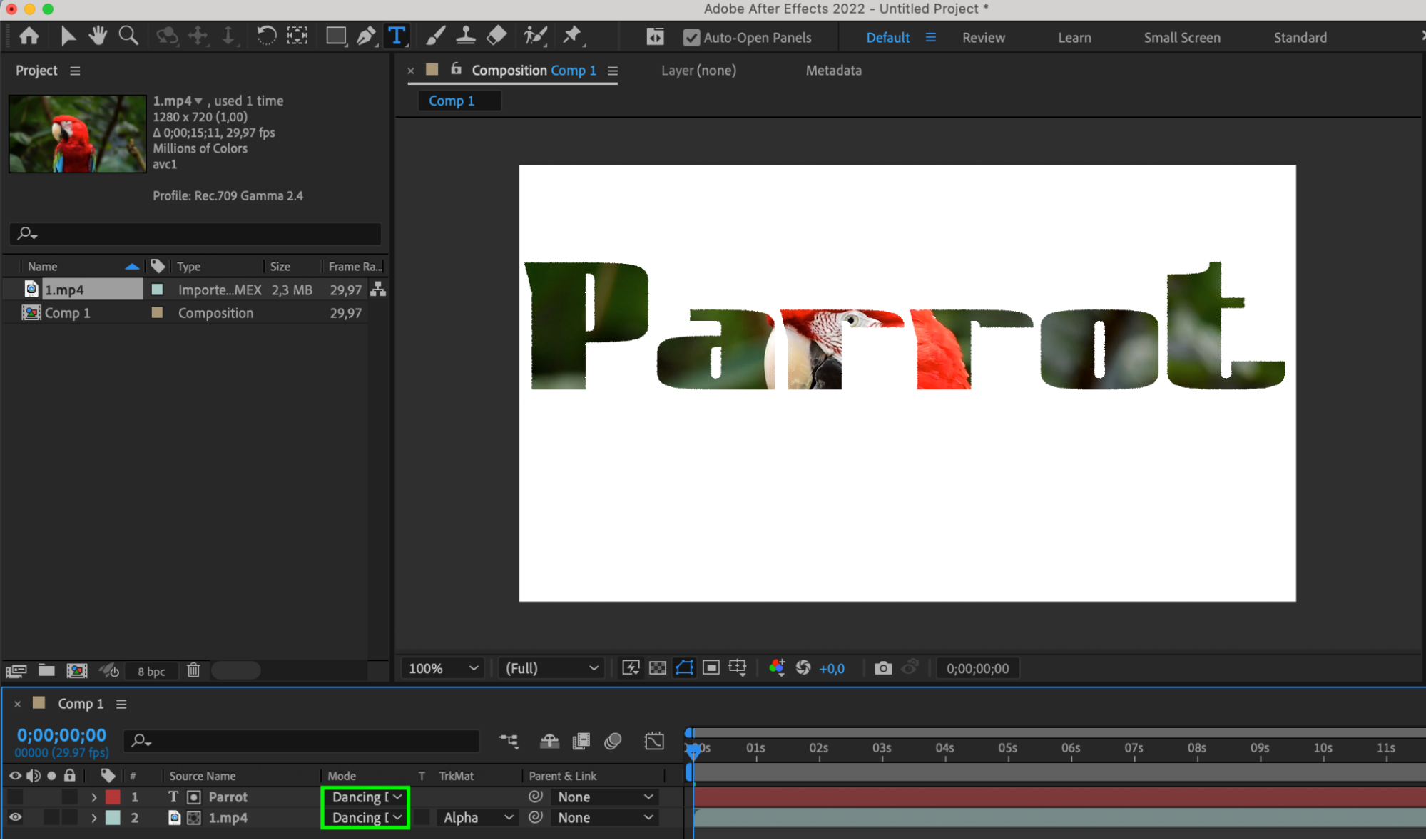Choose the Rotation tool

pyautogui.click(x=266, y=36)
